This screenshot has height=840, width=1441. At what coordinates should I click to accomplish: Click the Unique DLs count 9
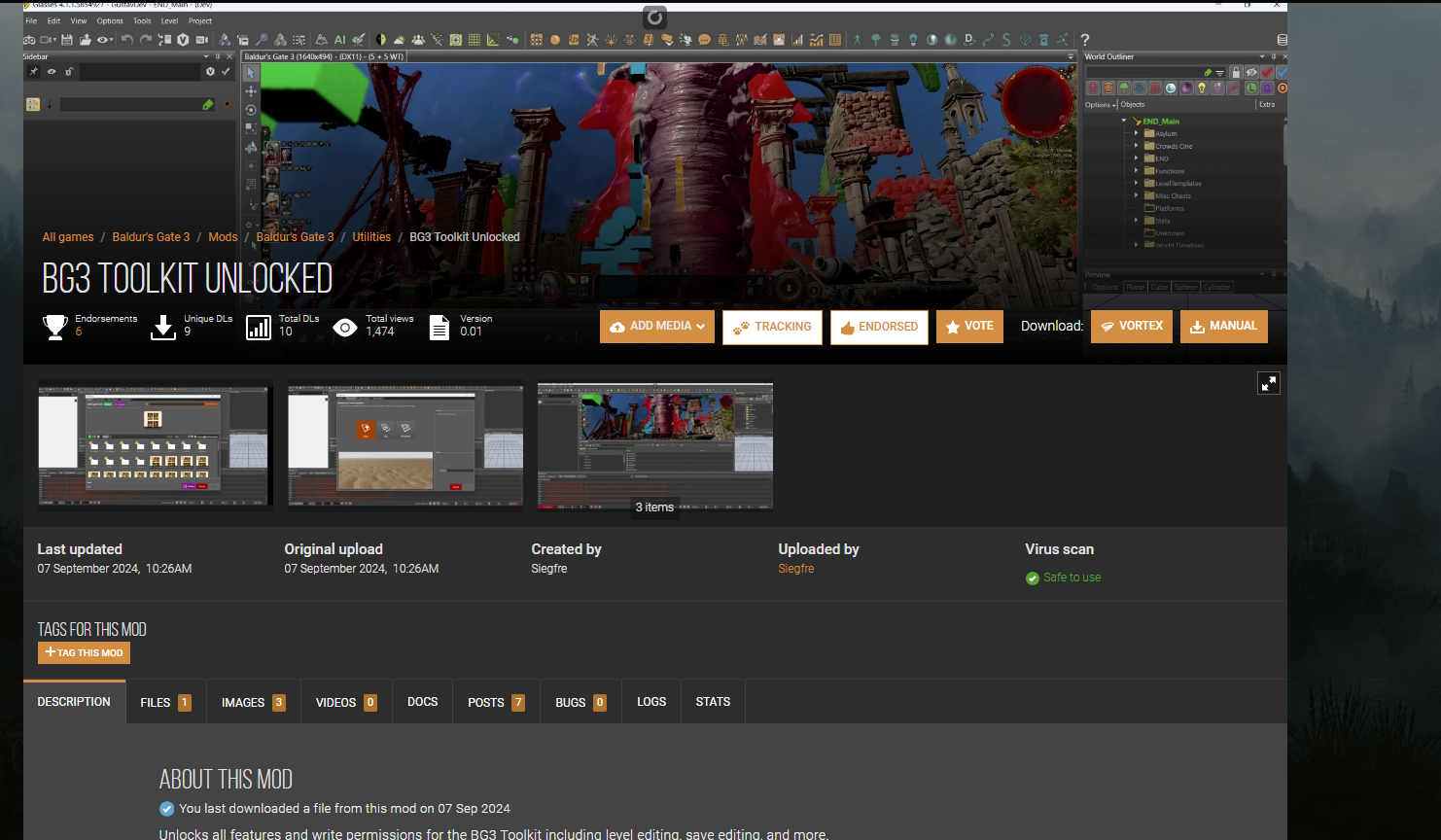[x=188, y=332]
